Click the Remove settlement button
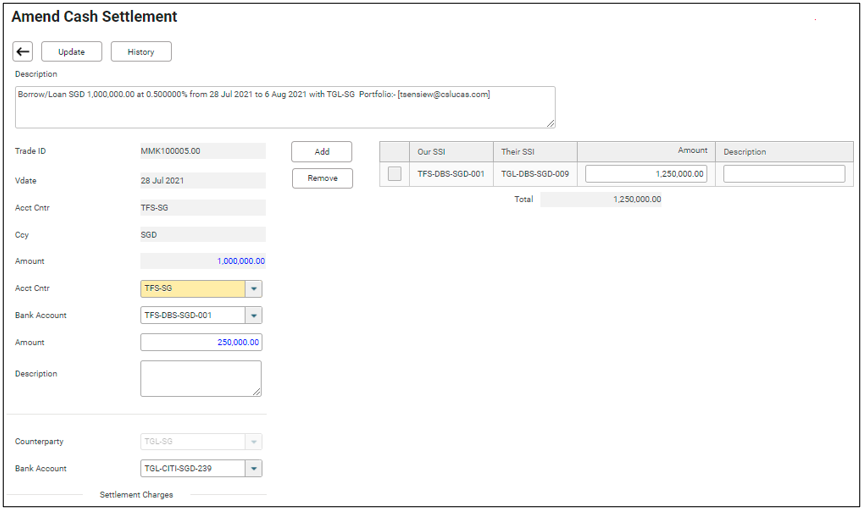This screenshot has height=510, width=864. (x=322, y=179)
